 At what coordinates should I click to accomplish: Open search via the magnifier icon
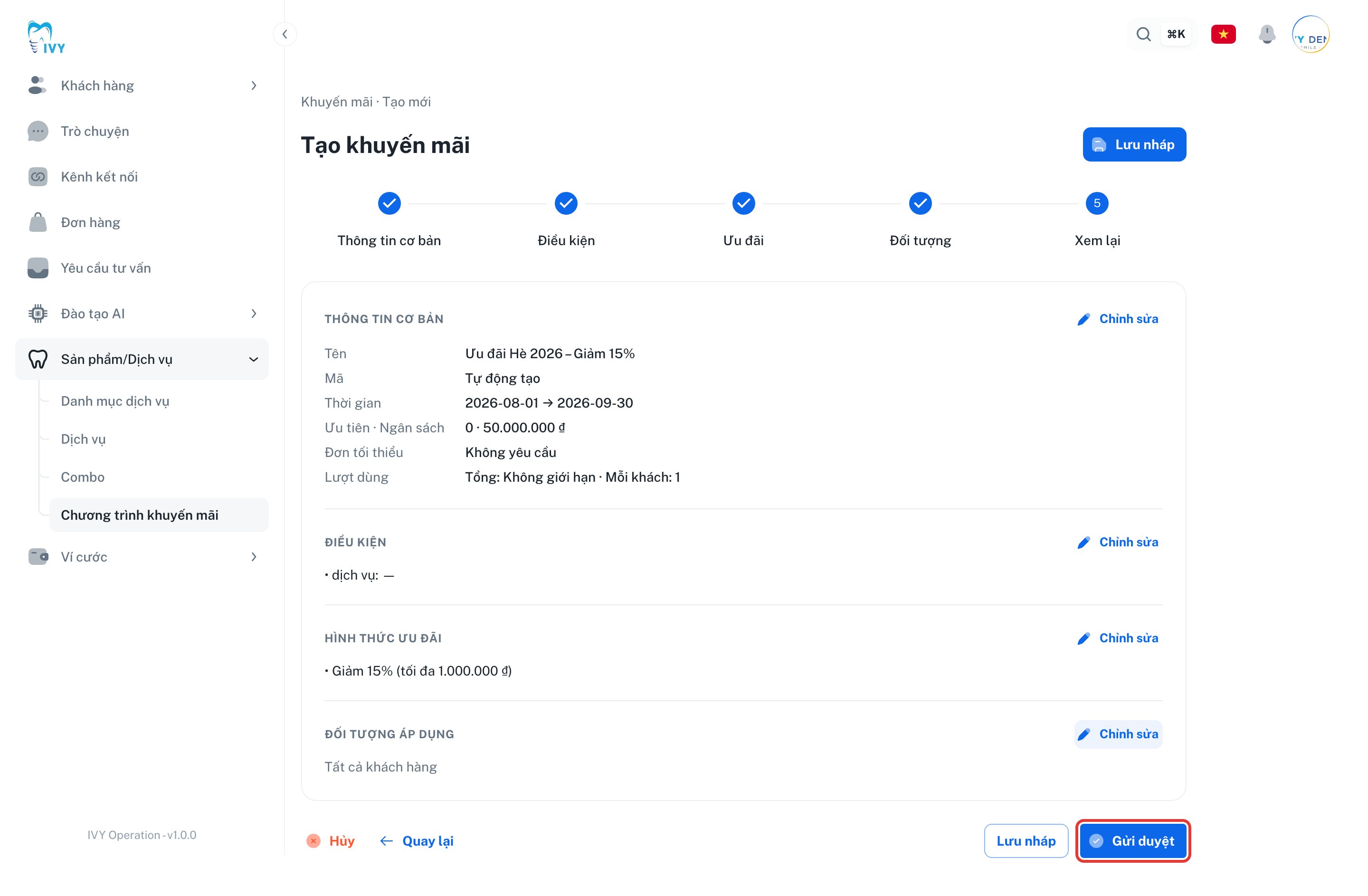pos(1143,34)
